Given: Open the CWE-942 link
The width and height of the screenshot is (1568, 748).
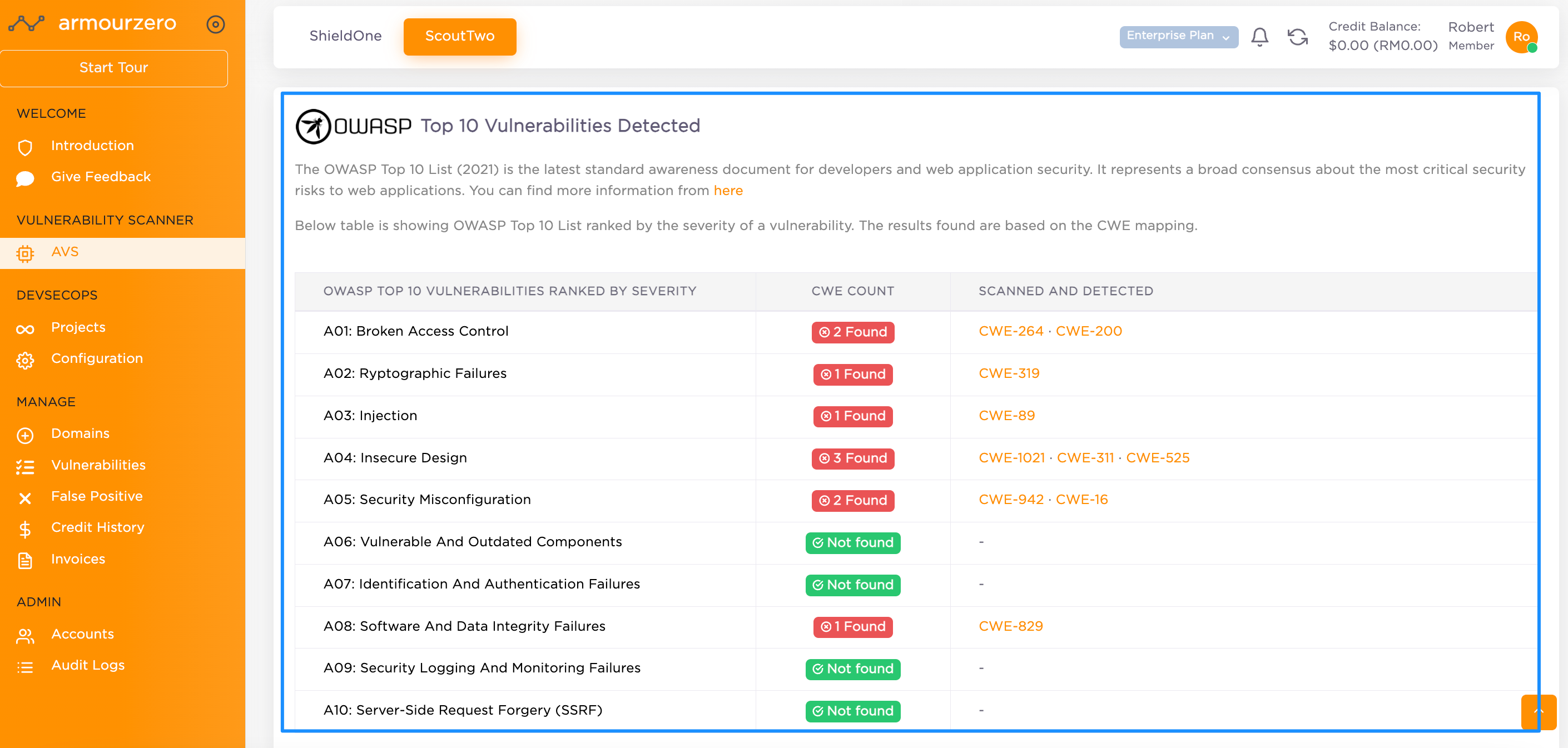Looking at the screenshot, I should tap(1010, 500).
